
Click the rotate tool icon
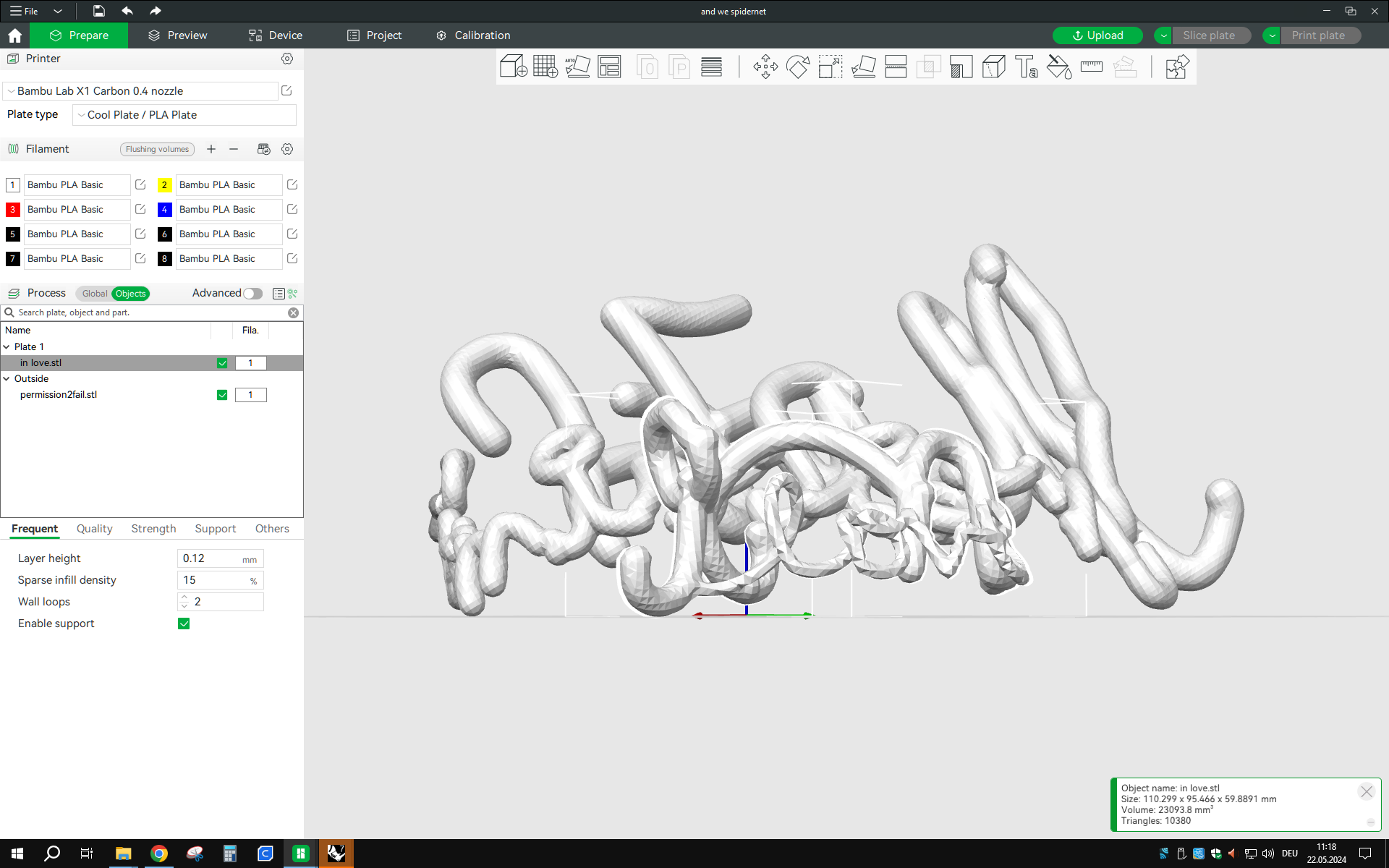[x=798, y=67]
